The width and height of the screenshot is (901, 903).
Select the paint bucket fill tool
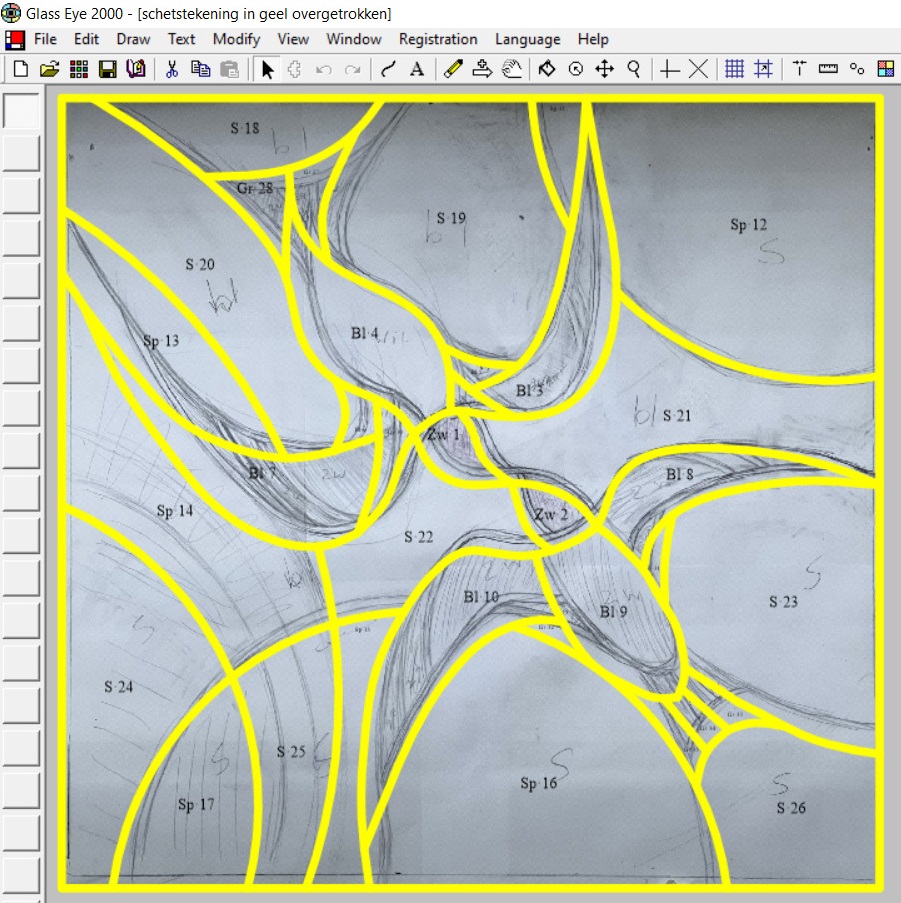tap(546, 69)
